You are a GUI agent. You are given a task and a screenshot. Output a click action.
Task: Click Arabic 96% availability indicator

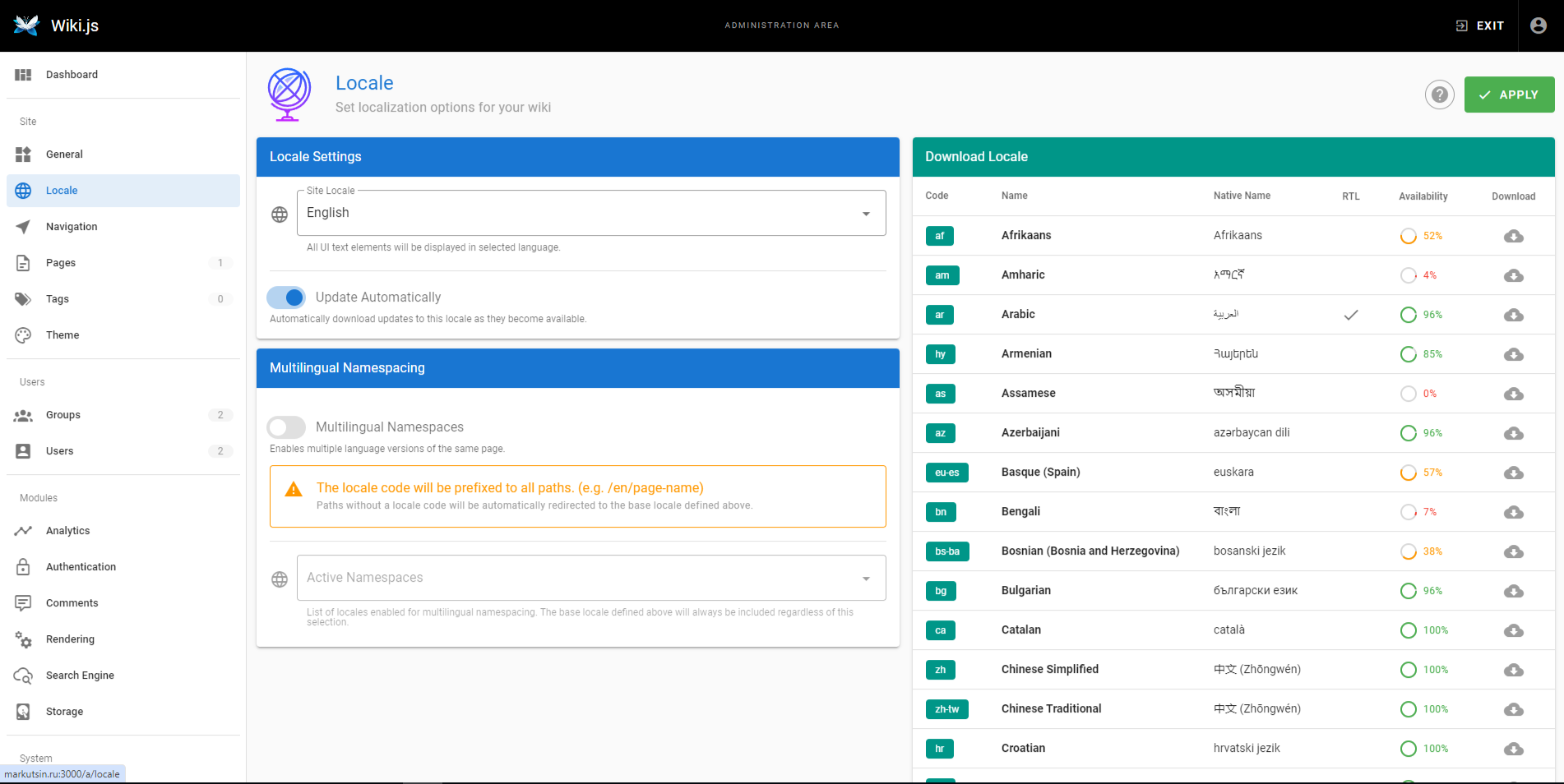click(x=1421, y=315)
